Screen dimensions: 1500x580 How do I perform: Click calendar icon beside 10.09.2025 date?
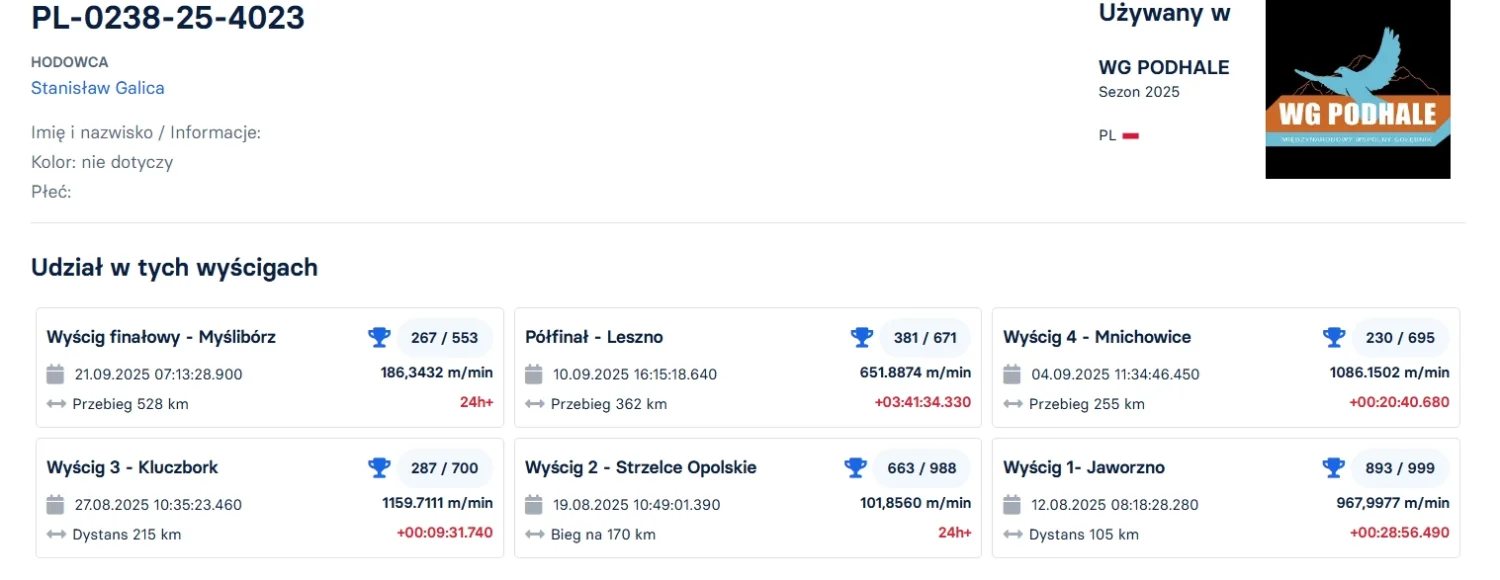(x=534, y=375)
